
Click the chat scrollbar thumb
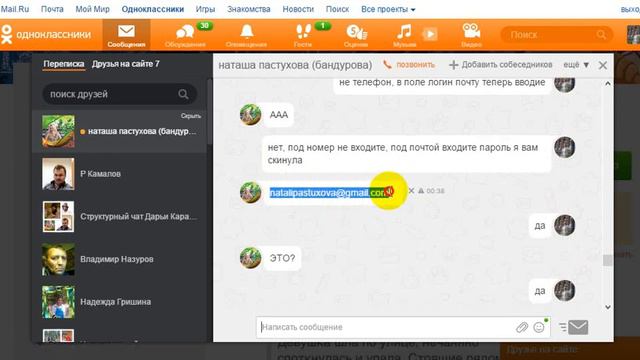pyautogui.click(x=608, y=260)
